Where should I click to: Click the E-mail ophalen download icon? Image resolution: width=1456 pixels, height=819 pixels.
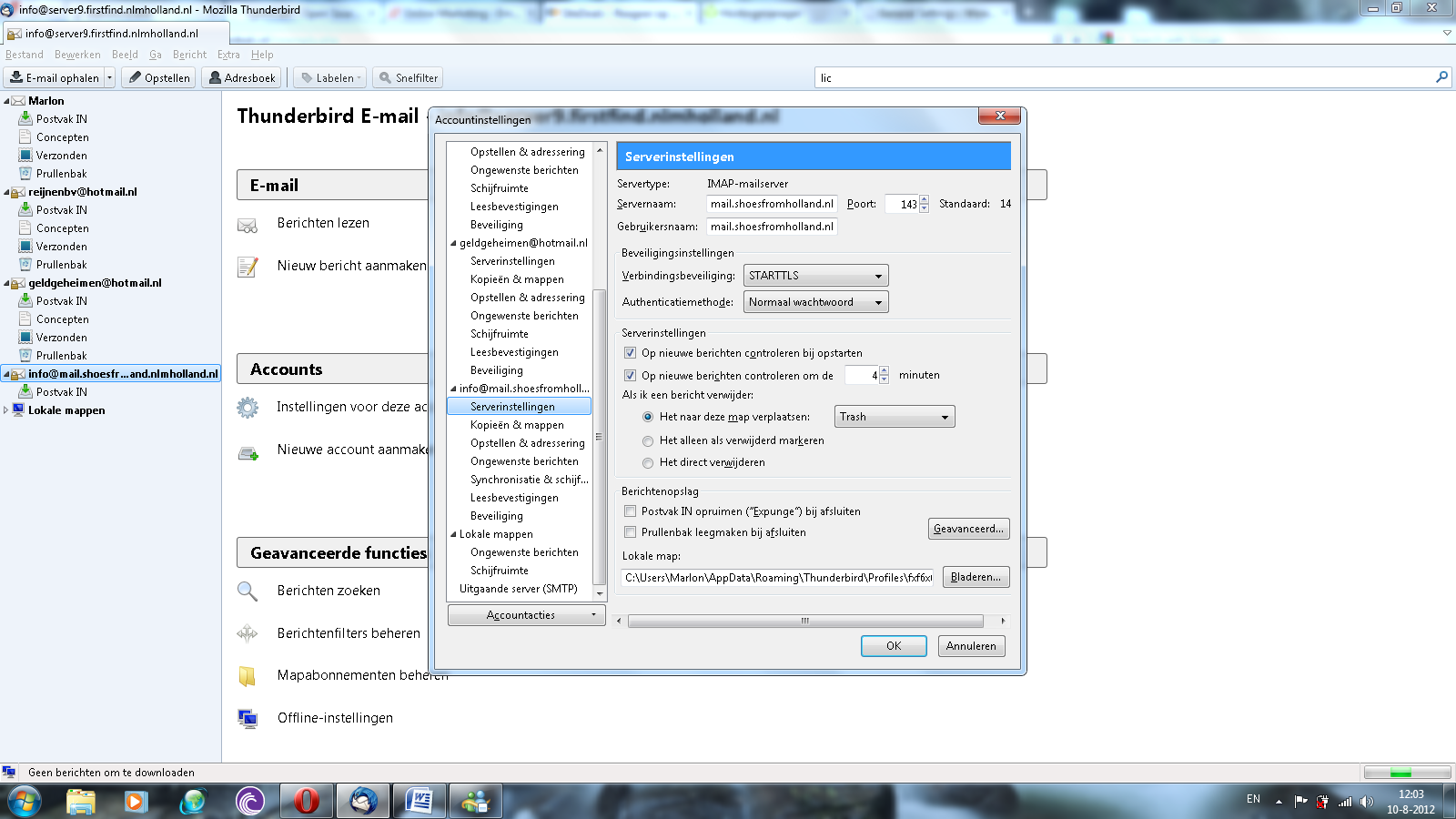click(x=16, y=77)
